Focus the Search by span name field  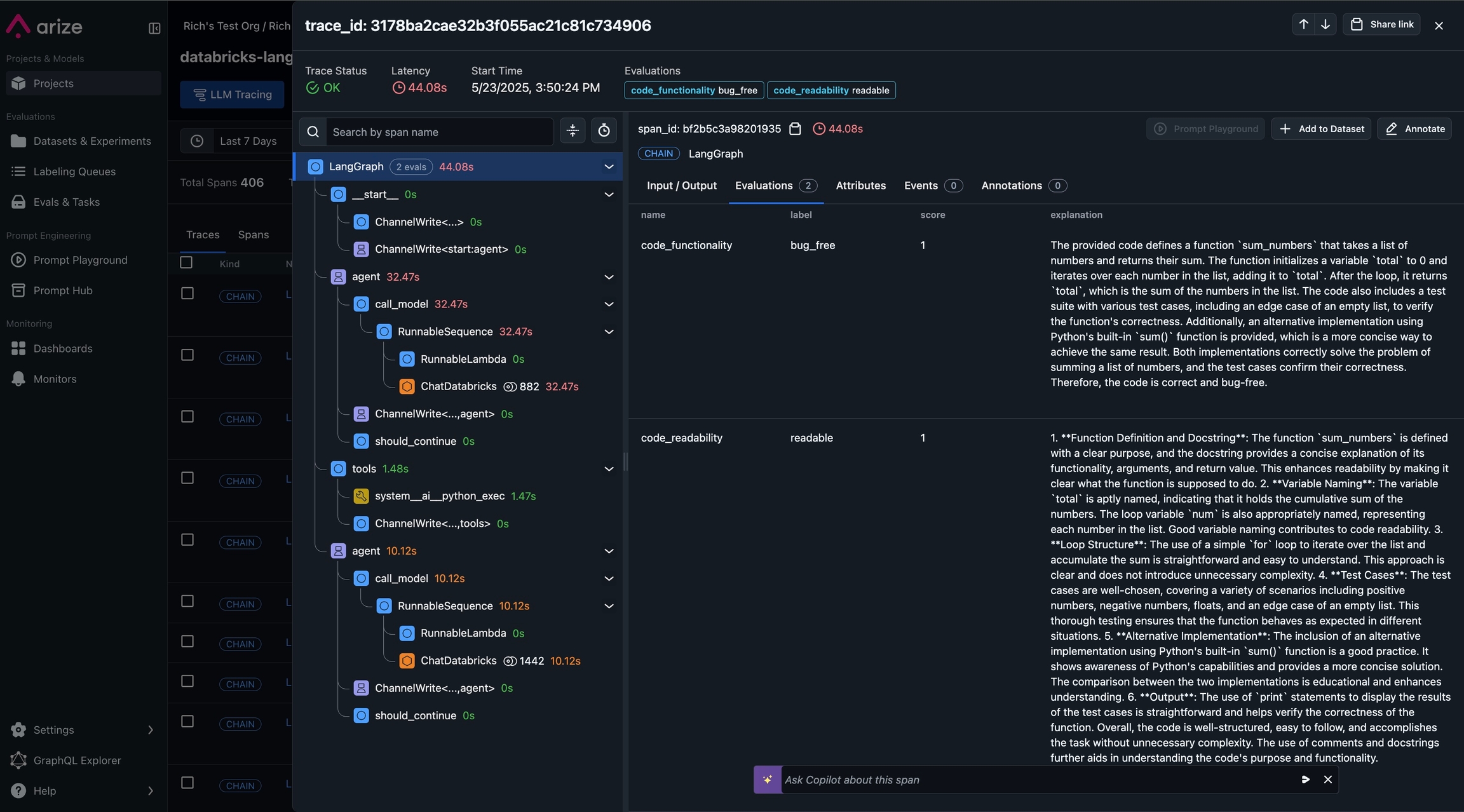(438, 132)
